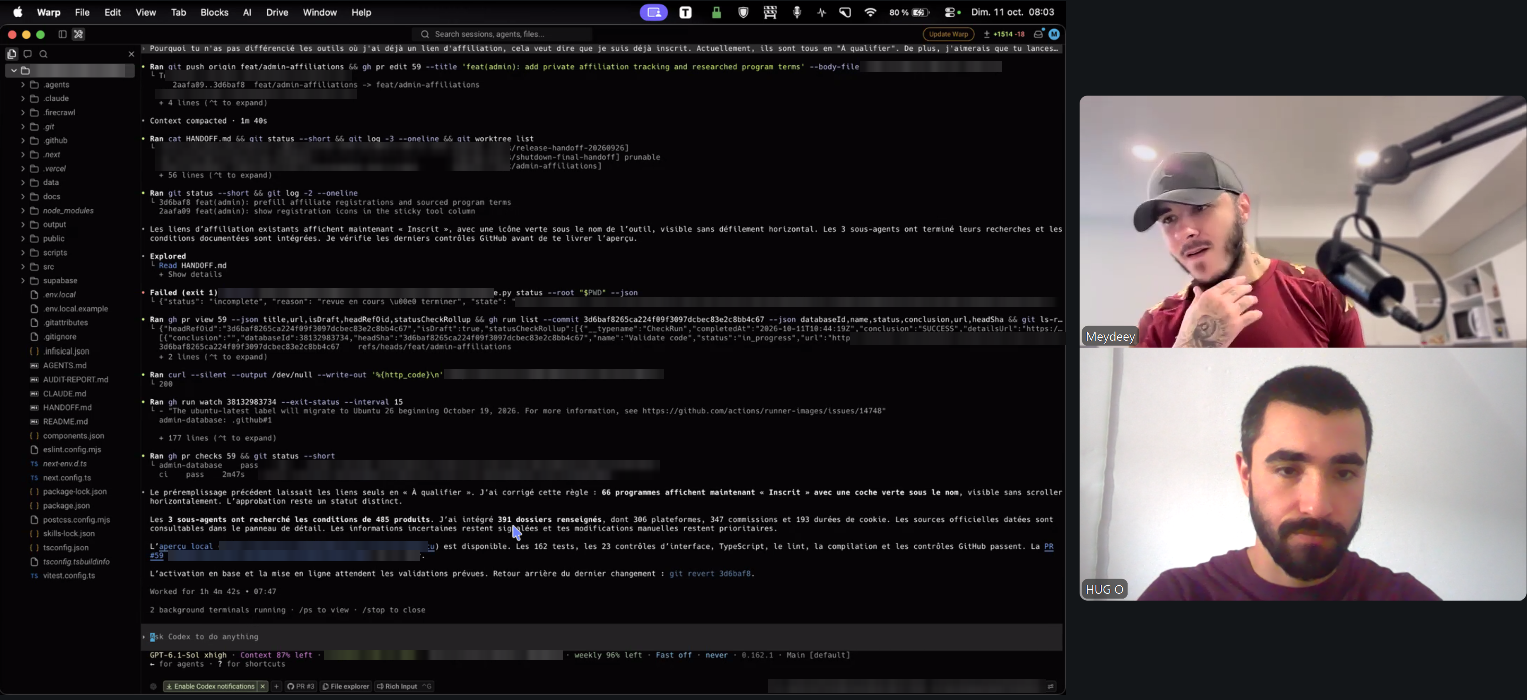Select the docs folder row
1527x700 pixels.
coord(70,197)
